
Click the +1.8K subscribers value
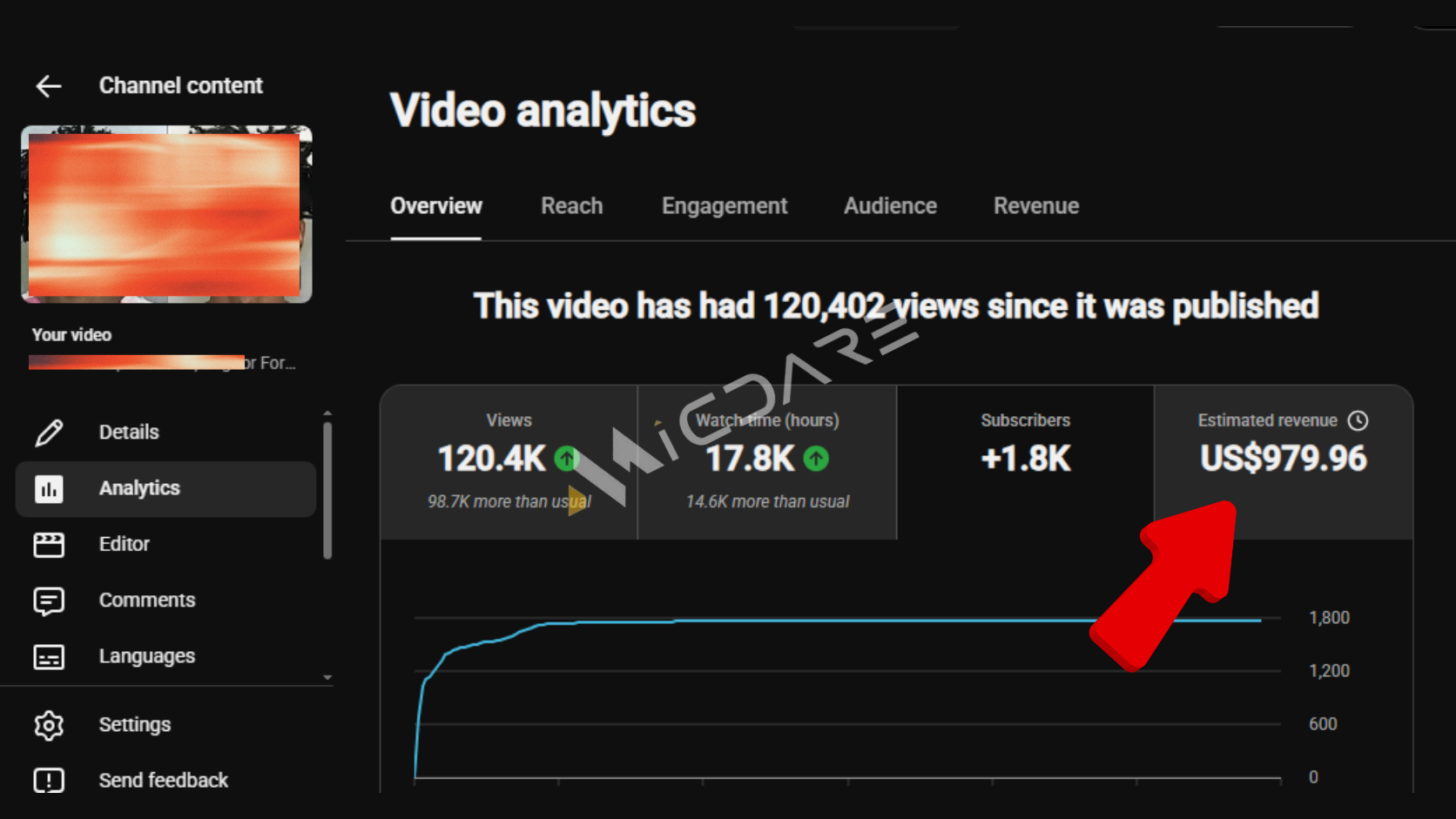coord(1026,459)
